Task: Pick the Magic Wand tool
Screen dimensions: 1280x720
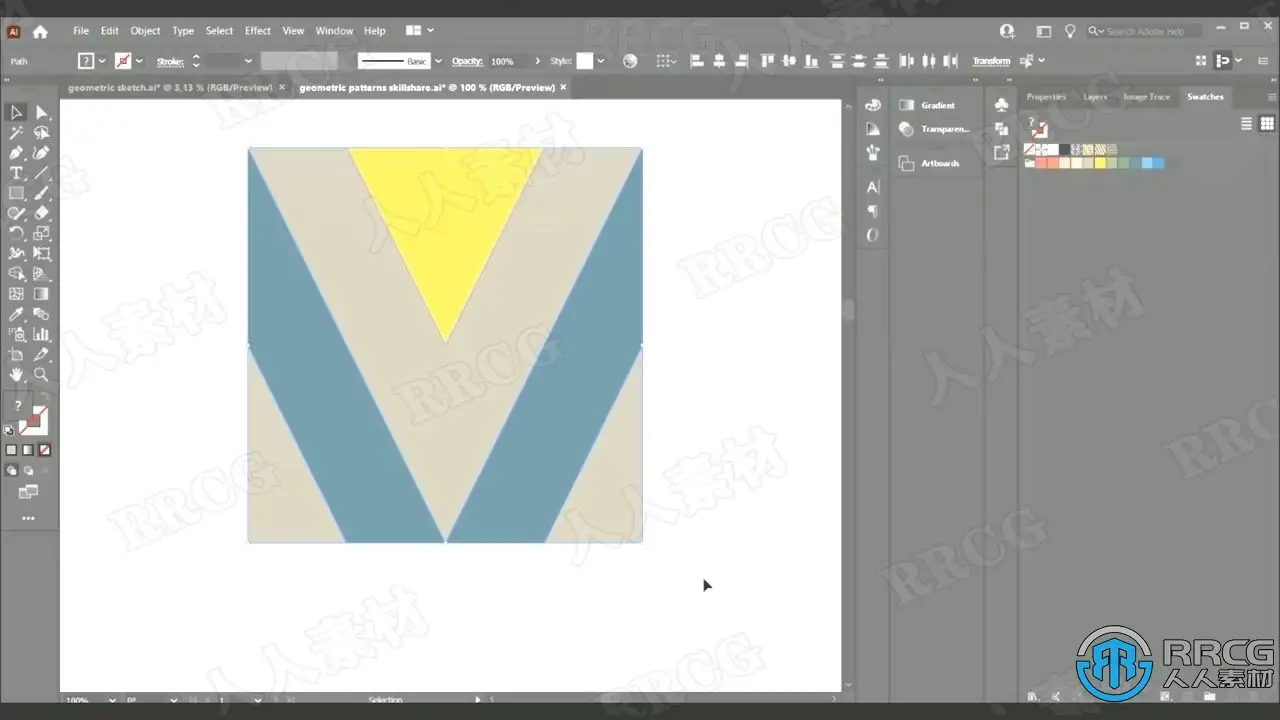Action: 16,133
